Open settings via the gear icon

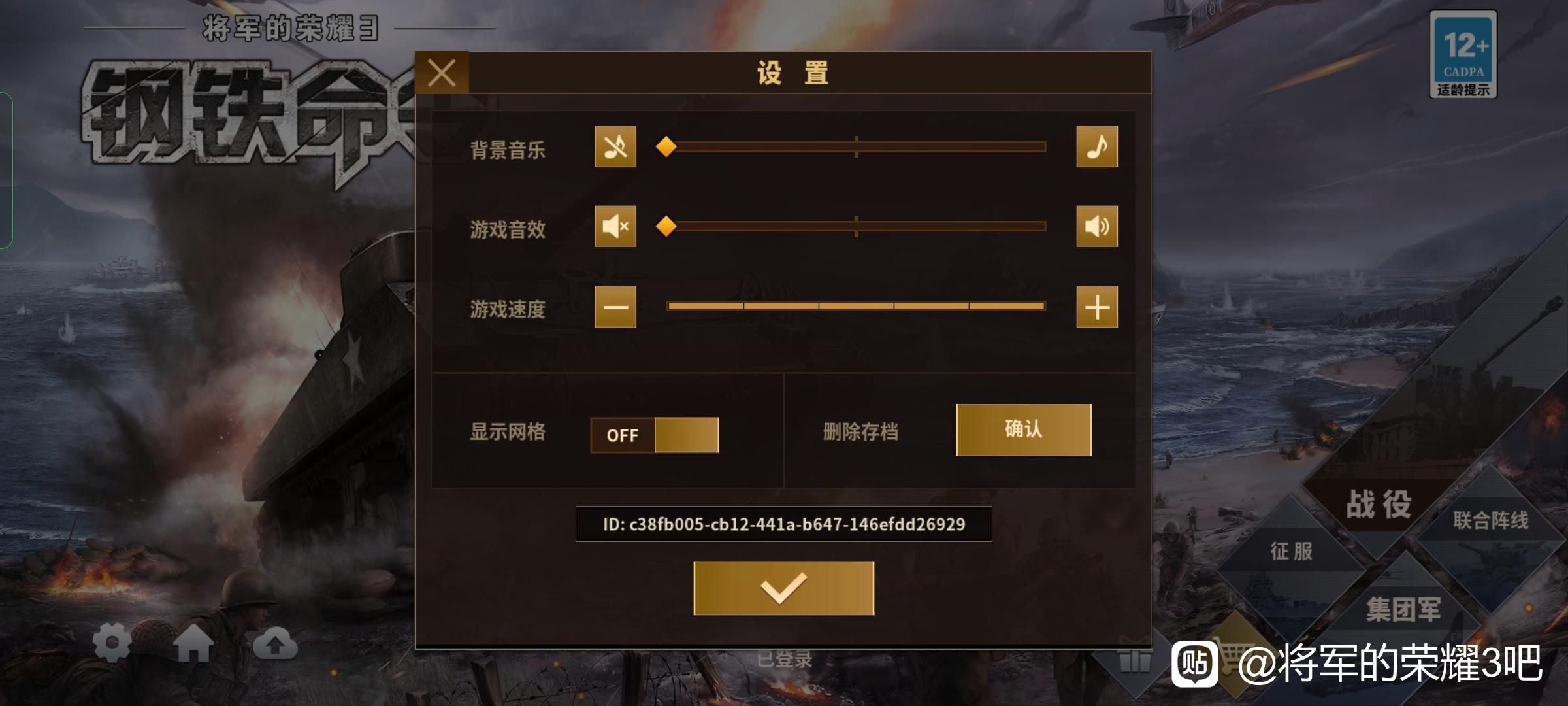[x=112, y=643]
